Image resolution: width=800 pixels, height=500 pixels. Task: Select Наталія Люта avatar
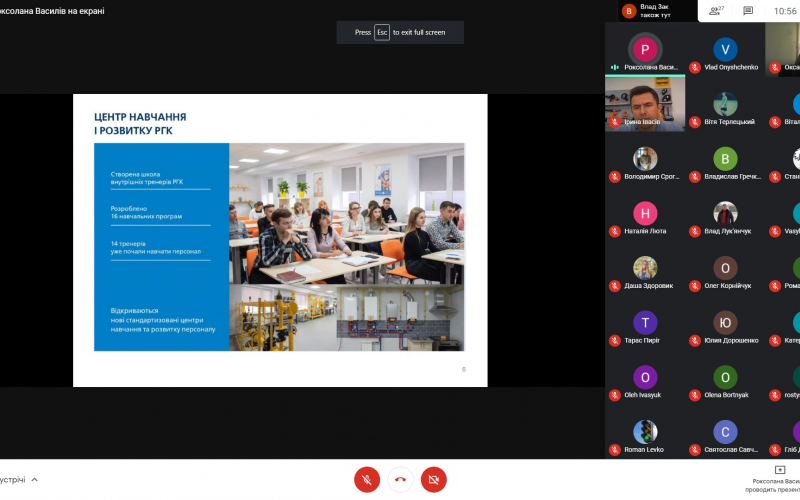coord(645,213)
